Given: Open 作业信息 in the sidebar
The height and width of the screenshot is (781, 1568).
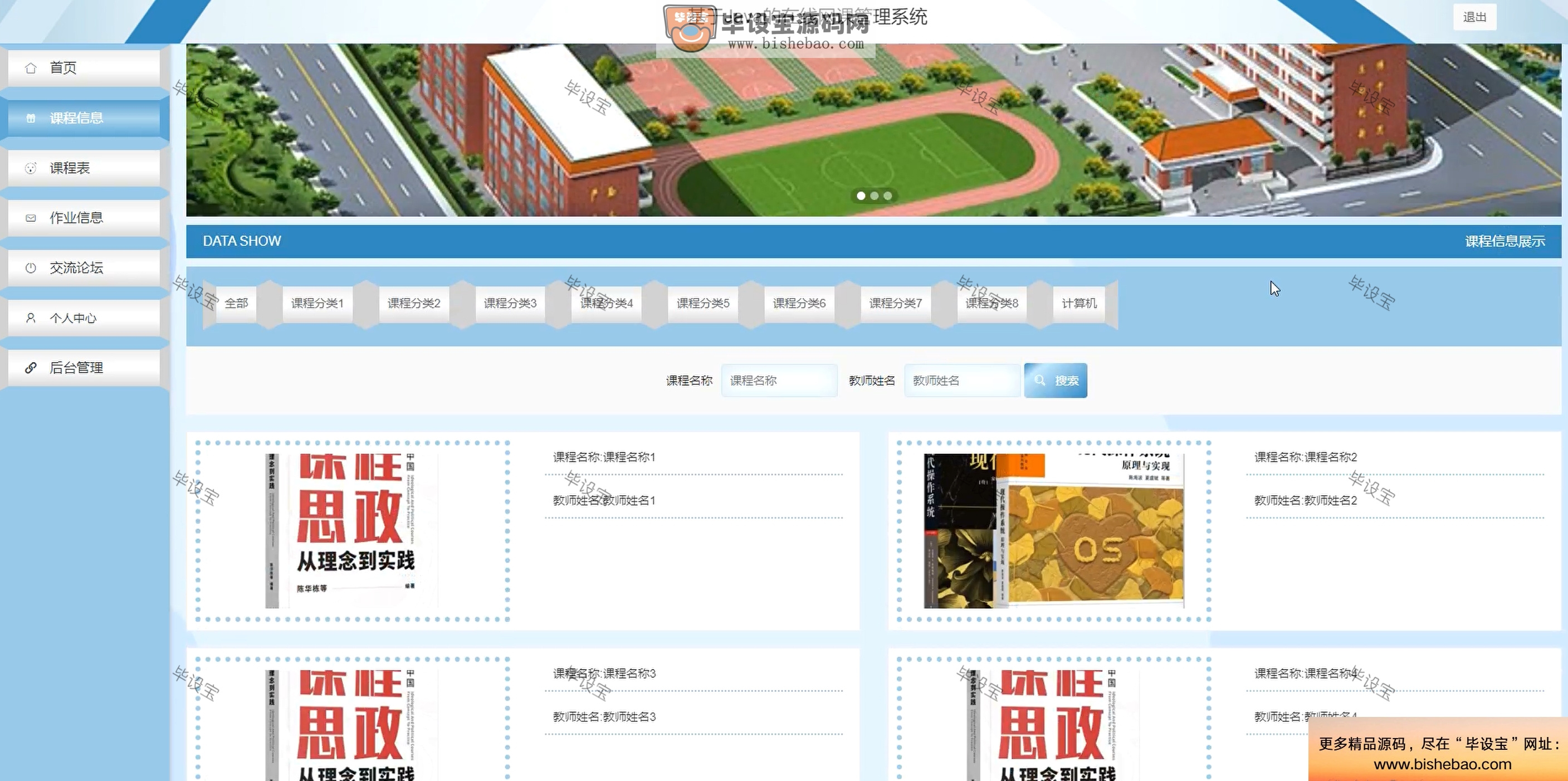Looking at the screenshot, I should [x=84, y=218].
